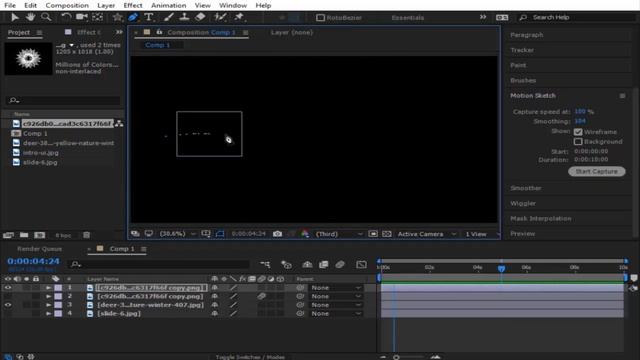This screenshot has height=360, width=640.
Task: Click the draft 3D icon in timeline
Action: pyautogui.click(x=287, y=264)
